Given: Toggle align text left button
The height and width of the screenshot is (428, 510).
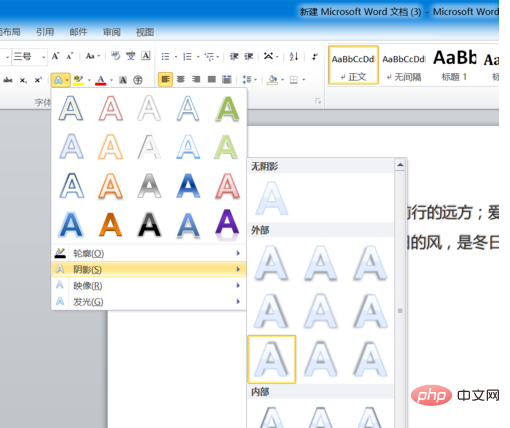Looking at the screenshot, I should tap(165, 79).
